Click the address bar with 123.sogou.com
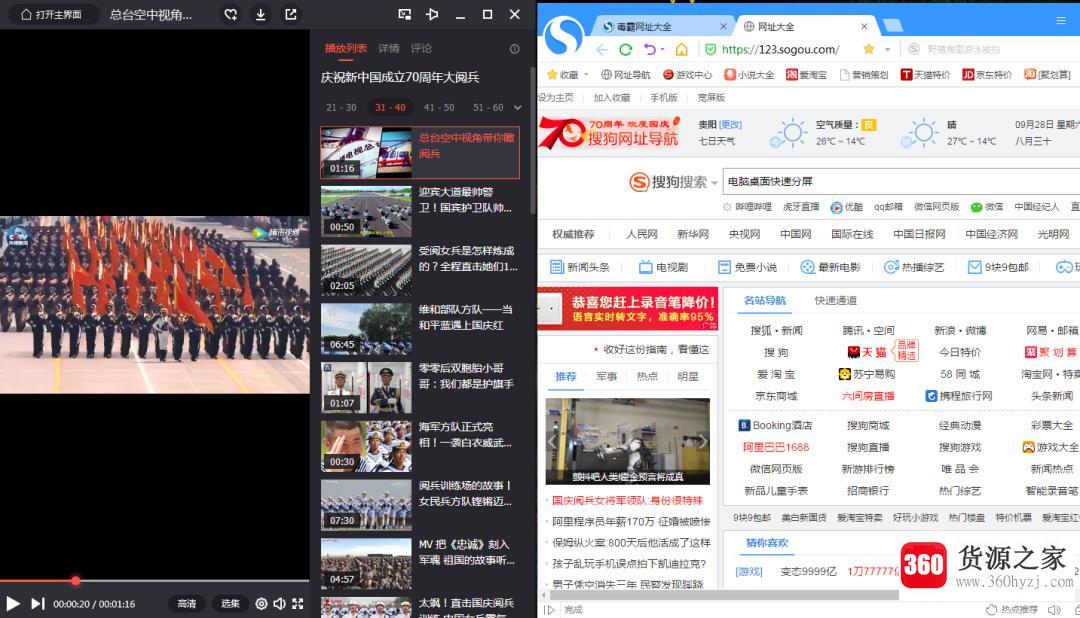1080x618 pixels. [780, 50]
